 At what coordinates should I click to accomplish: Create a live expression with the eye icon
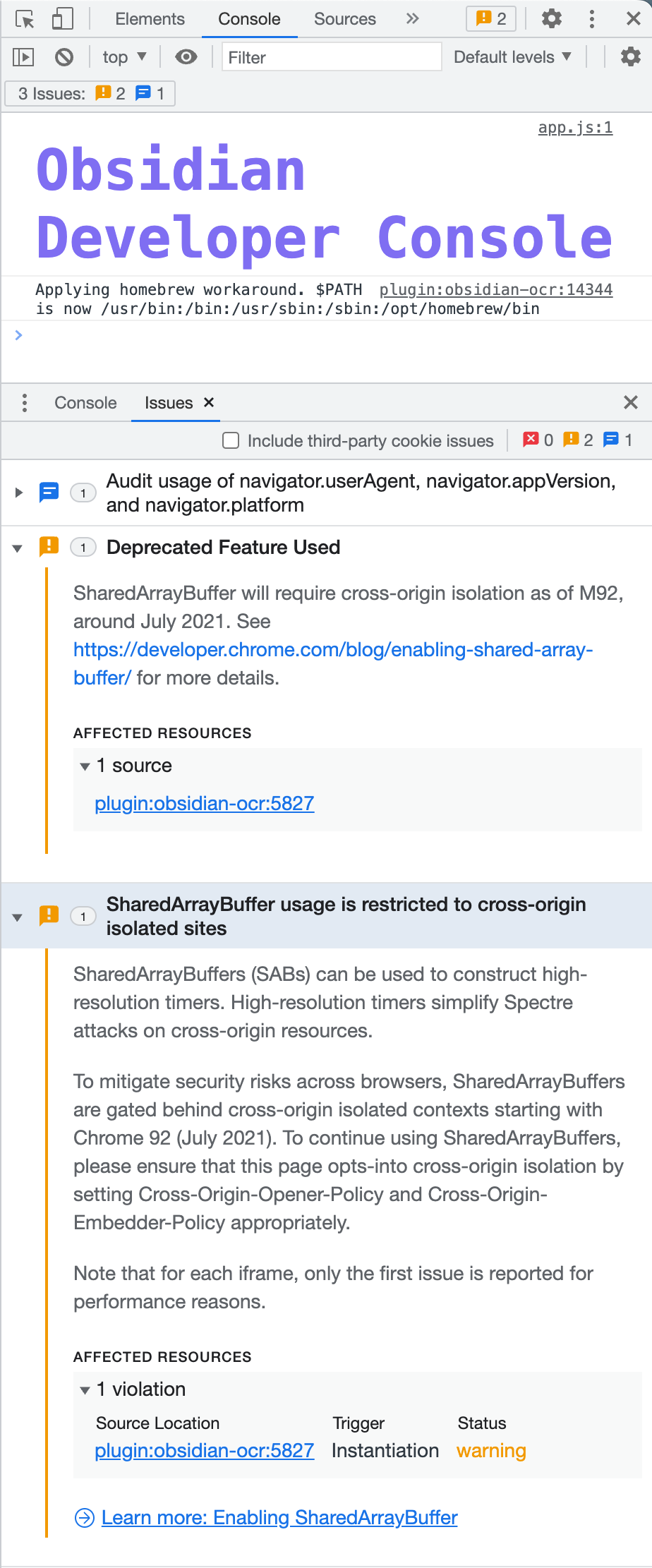pyautogui.click(x=186, y=56)
